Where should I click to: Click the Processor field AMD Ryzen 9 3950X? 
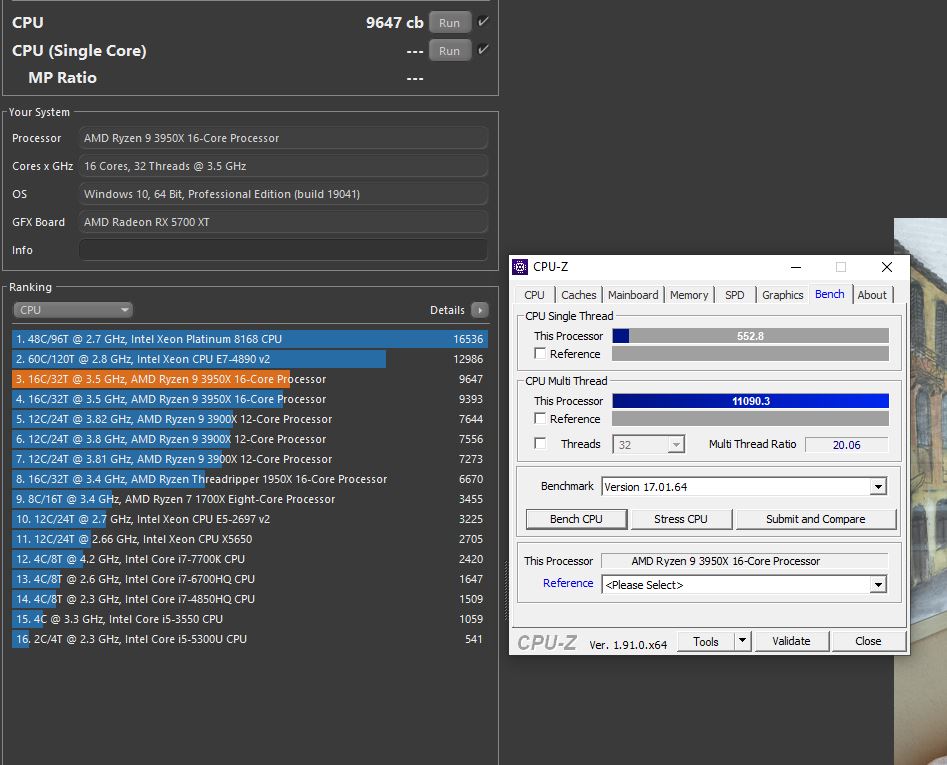click(283, 138)
